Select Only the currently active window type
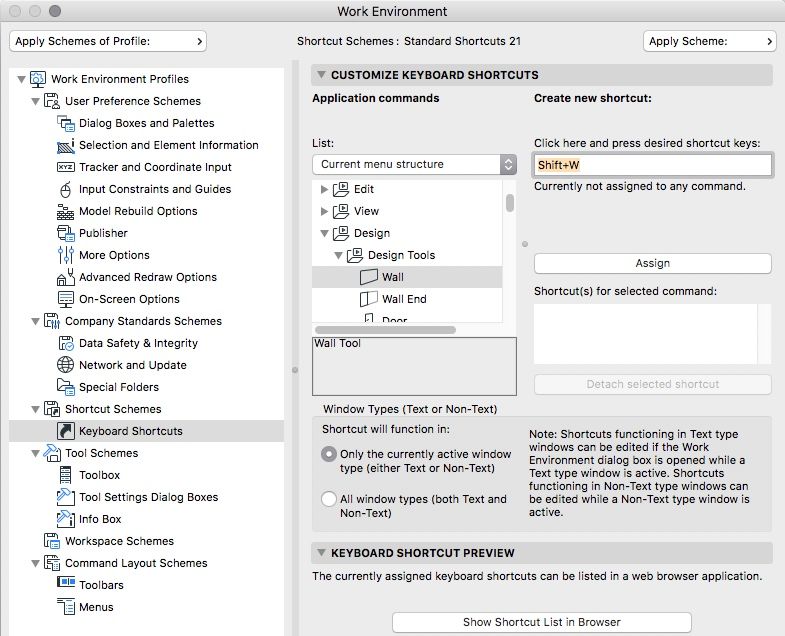The width and height of the screenshot is (785, 636). coord(329,454)
